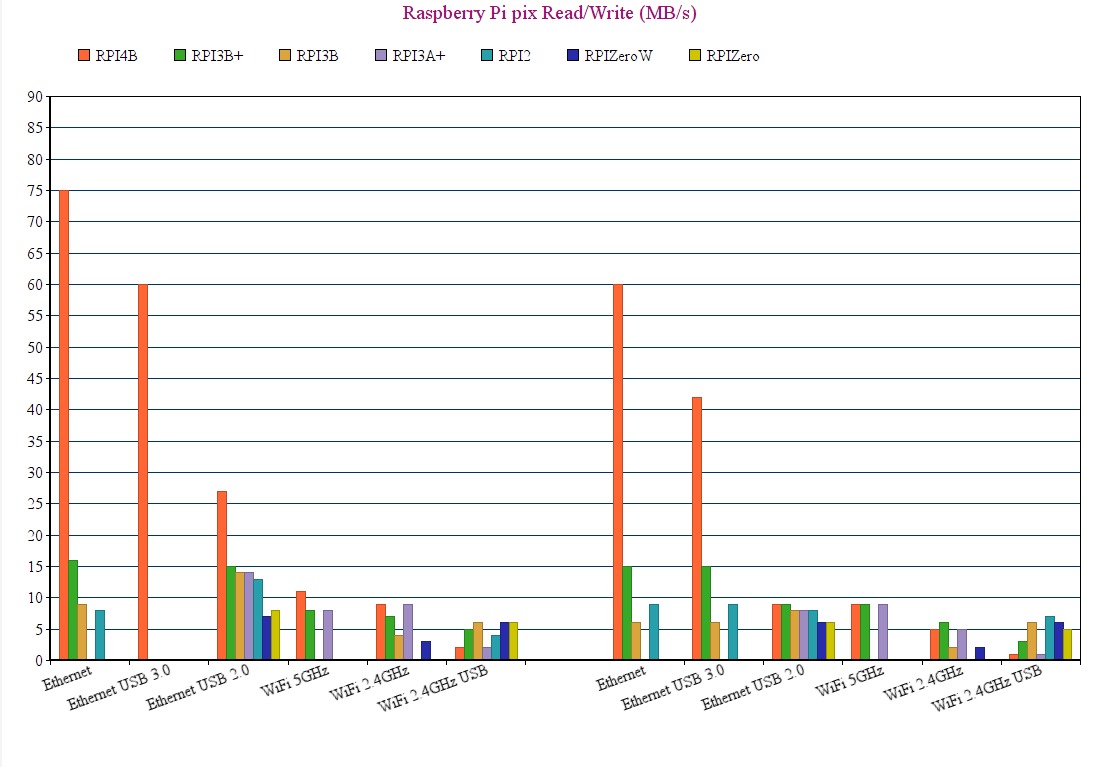Click the first WiFi 5GHz axis label
Viewport: 1097px width, 767px height.
[295, 681]
